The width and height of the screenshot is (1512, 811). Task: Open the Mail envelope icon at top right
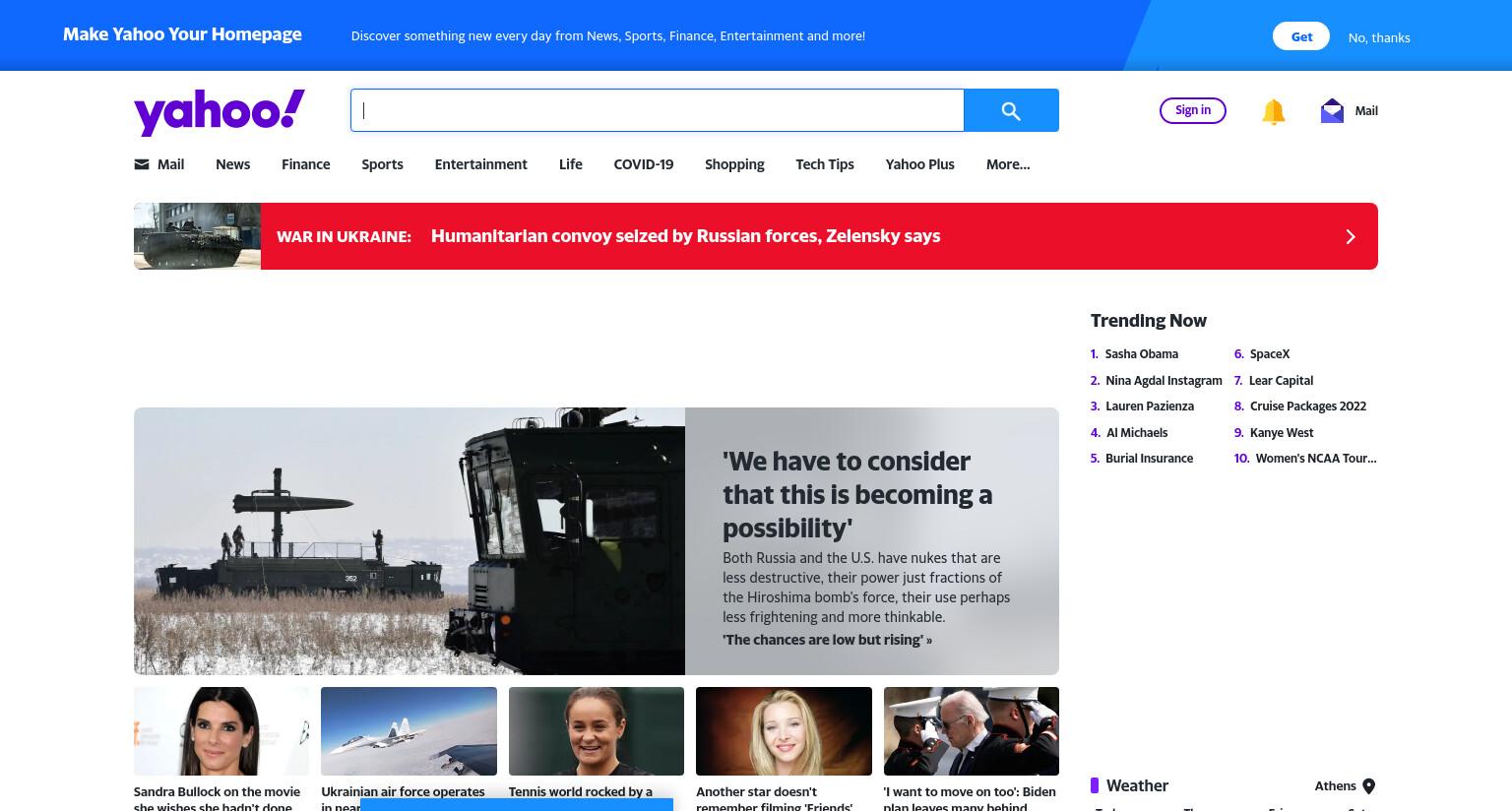(1332, 110)
